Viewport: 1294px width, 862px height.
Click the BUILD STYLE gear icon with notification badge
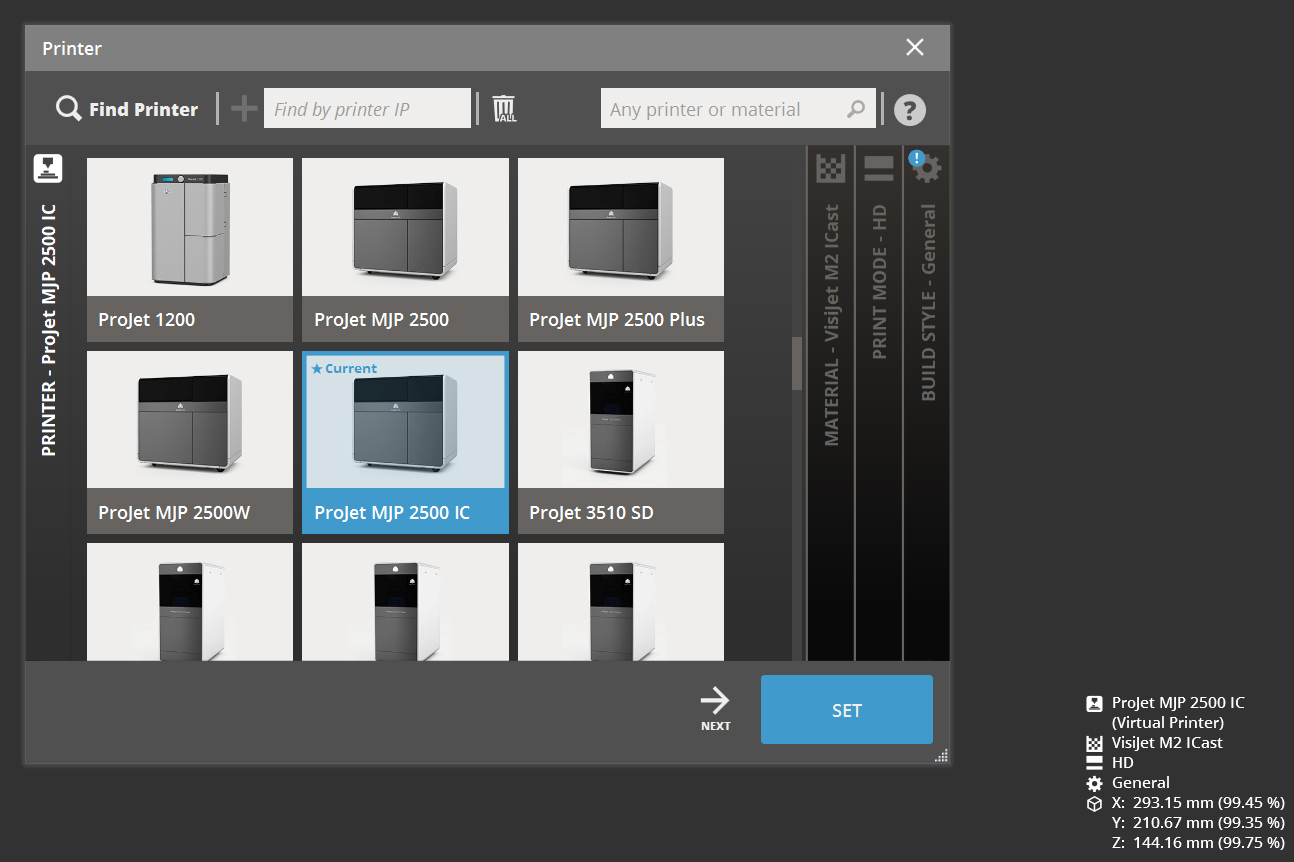(x=925, y=168)
